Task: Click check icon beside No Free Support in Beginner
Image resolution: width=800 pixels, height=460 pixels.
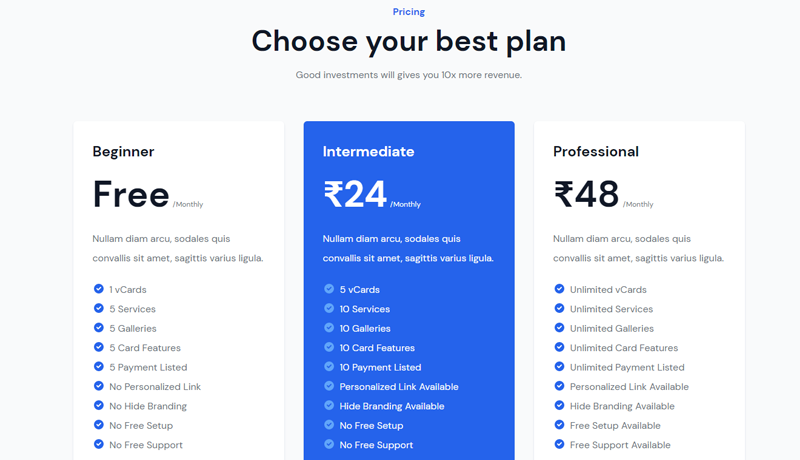Action: pyautogui.click(x=99, y=444)
